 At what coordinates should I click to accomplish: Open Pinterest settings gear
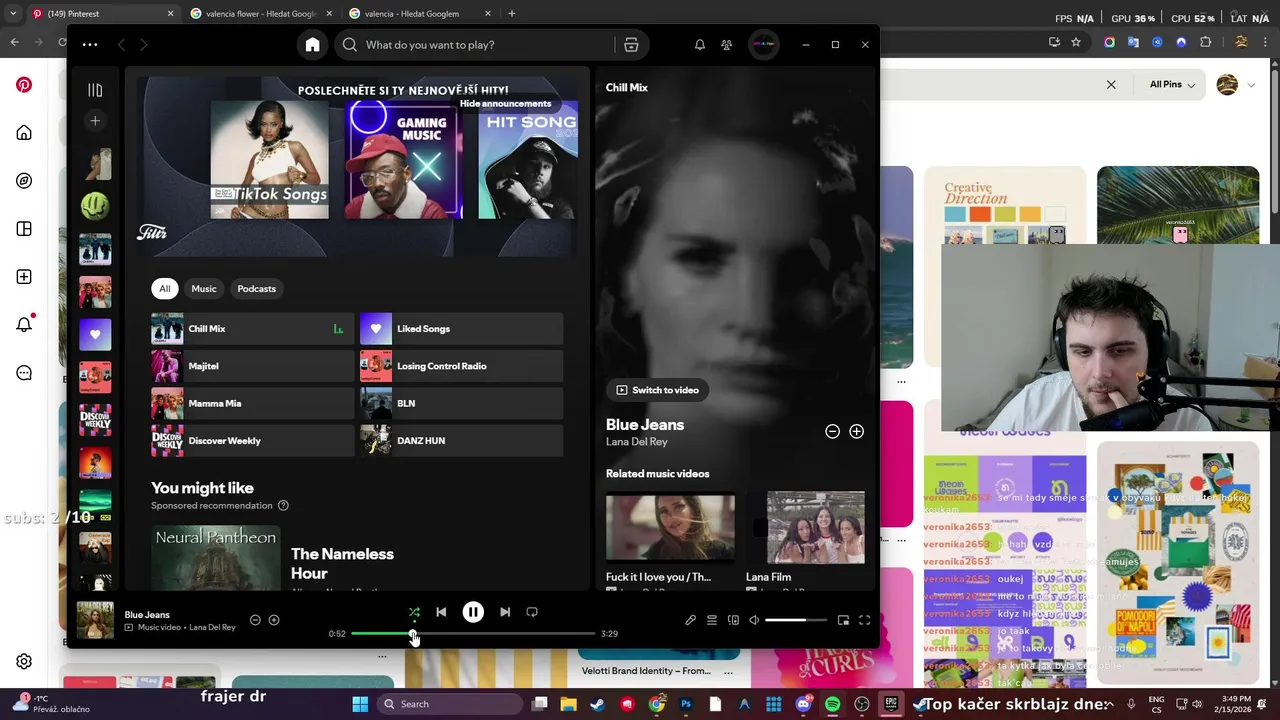pos(24,662)
